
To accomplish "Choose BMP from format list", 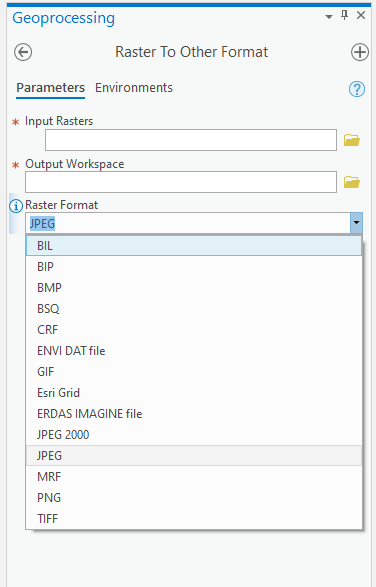I will pyautogui.click(x=194, y=288).
